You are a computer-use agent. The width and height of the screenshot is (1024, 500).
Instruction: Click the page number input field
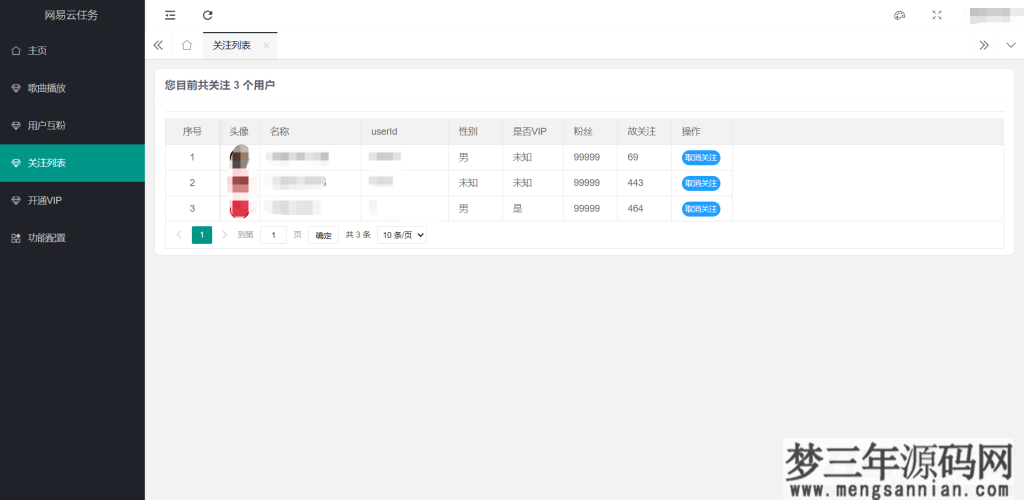tap(273, 235)
